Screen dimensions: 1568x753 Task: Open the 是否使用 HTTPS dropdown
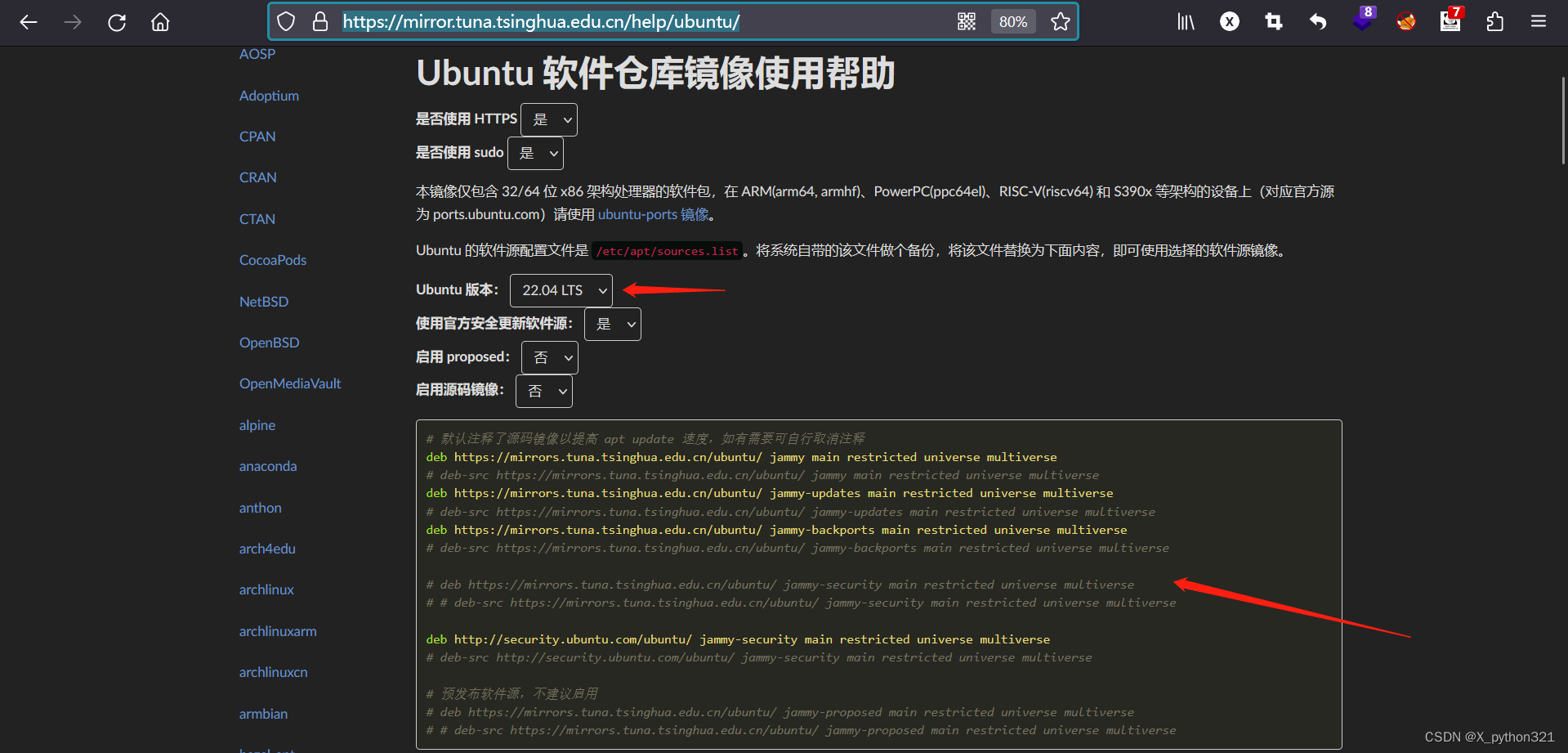549,119
